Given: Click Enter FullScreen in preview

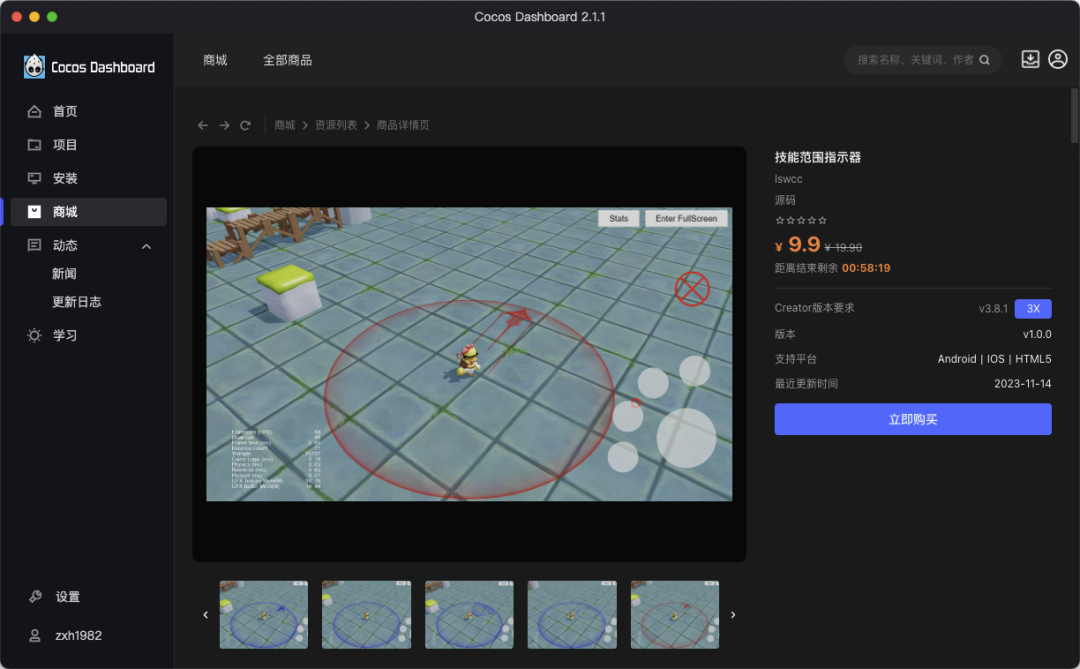Looking at the screenshot, I should 686,218.
